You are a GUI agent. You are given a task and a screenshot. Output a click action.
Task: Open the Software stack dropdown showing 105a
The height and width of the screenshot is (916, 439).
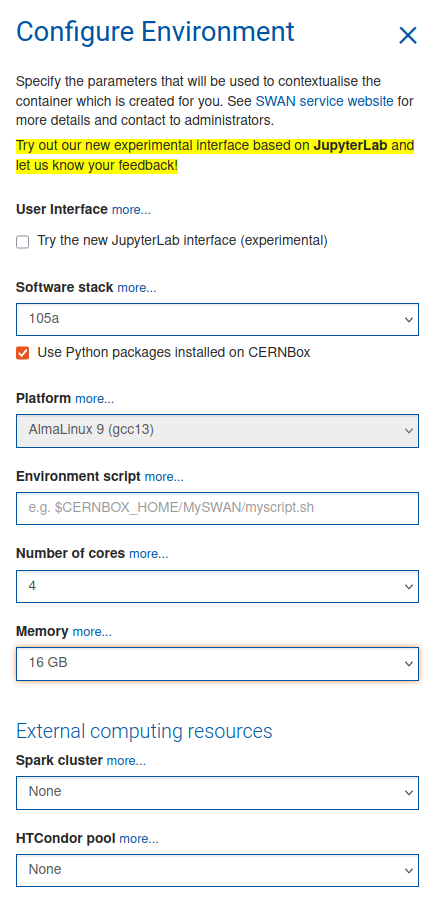tap(217, 320)
